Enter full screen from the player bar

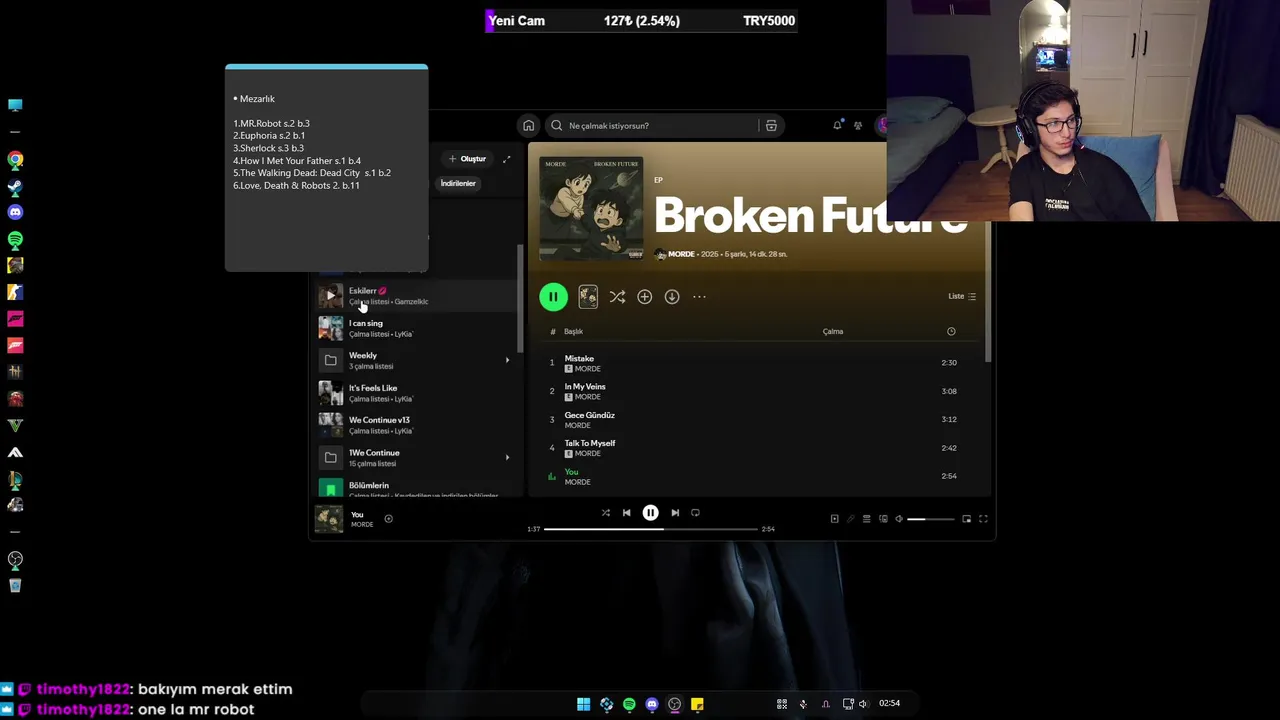click(x=983, y=519)
